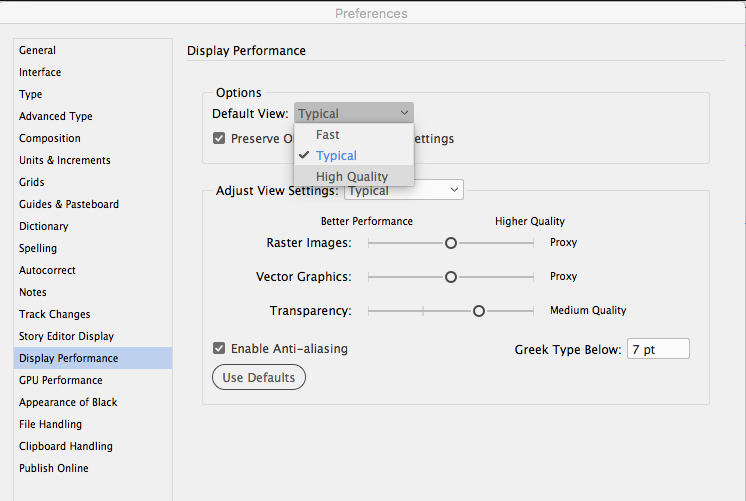746x501 pixels.
Task: Click the Greek Type Below input field
Action: tap(658, 349)
